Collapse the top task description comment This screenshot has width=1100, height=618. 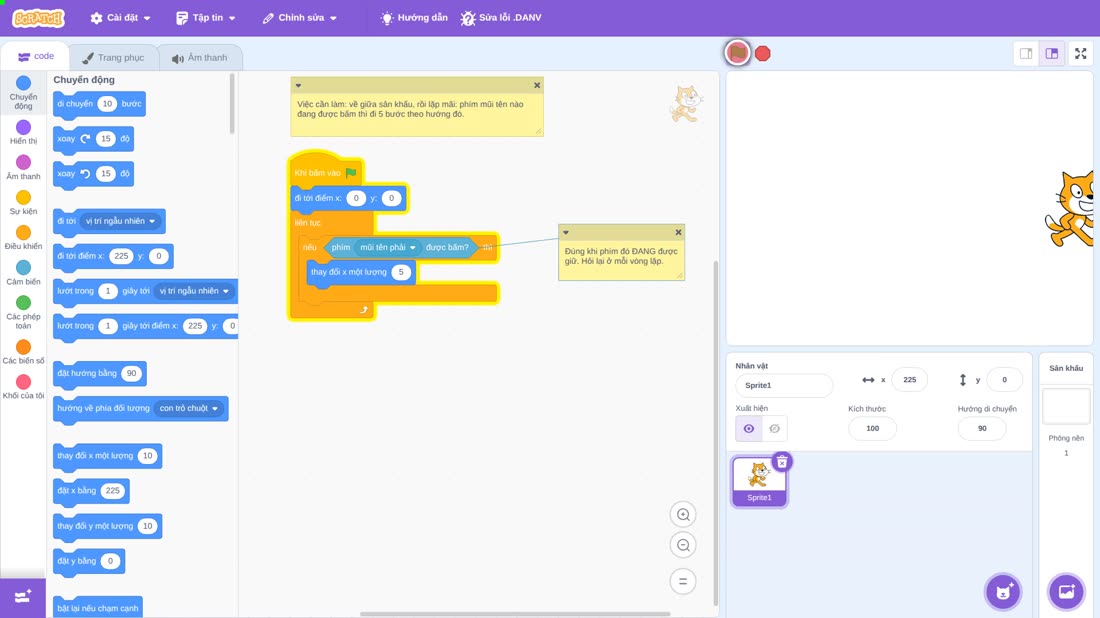[x=298, y=86]
